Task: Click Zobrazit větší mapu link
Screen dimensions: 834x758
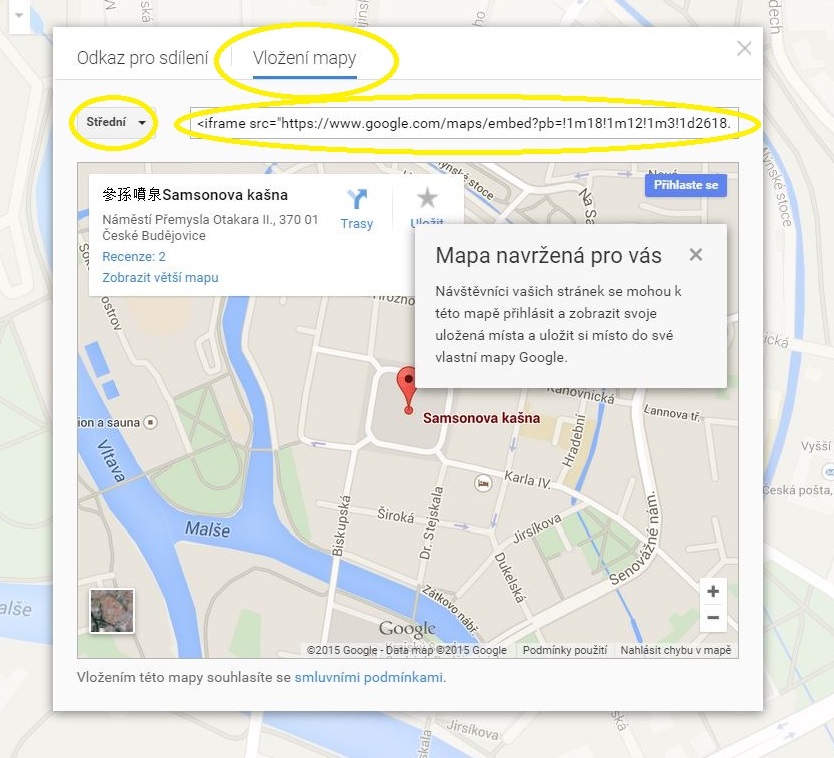Action: [x=160, y=278]
